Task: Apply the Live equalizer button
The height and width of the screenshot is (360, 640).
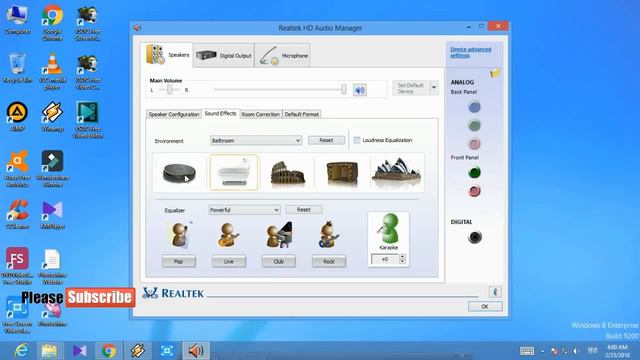Action: tap(229, 261)
